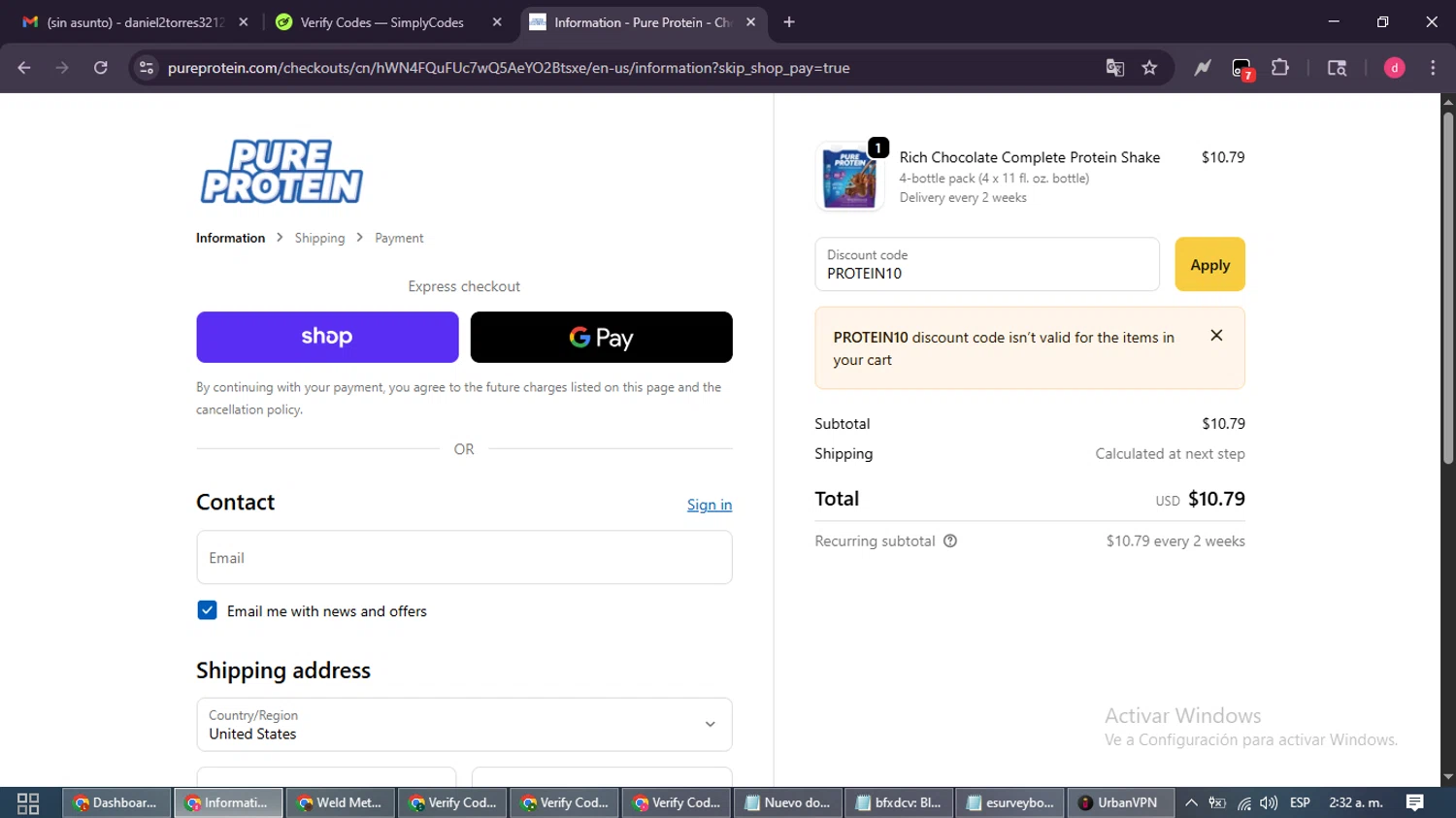
Task: Open UrbanVPN from the taskbar
Action: [x=1120, y=802]
